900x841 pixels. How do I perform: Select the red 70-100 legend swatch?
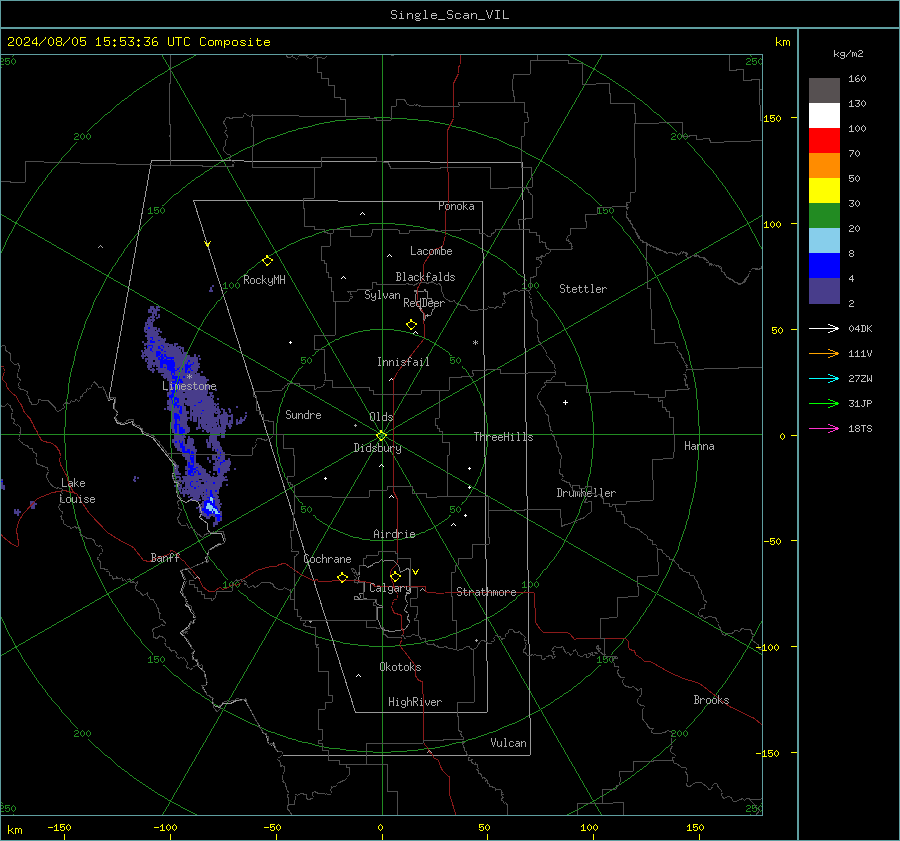click(x=824, y=141)
